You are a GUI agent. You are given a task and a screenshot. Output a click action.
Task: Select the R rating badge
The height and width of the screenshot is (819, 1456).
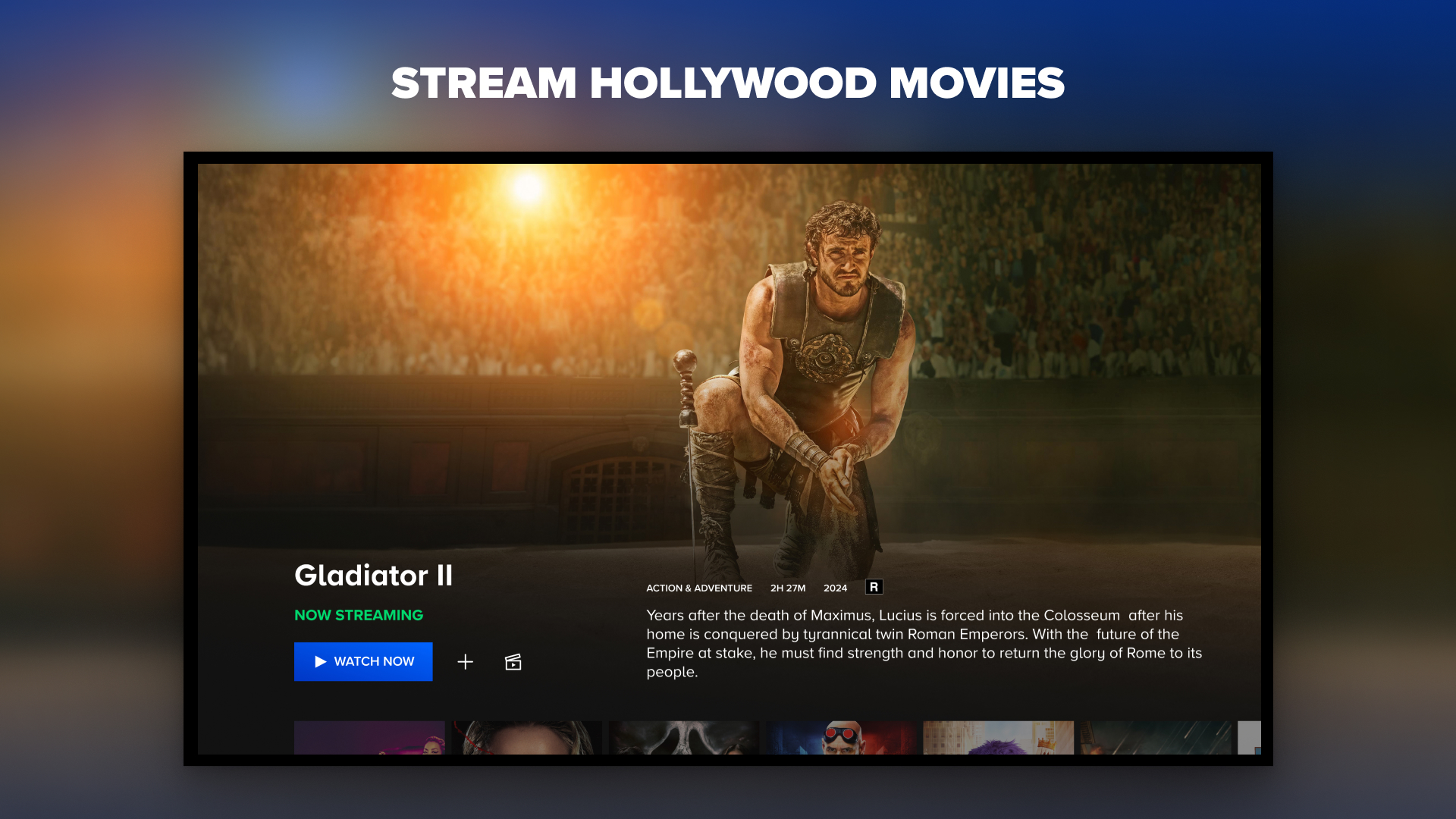pos(874,587)
